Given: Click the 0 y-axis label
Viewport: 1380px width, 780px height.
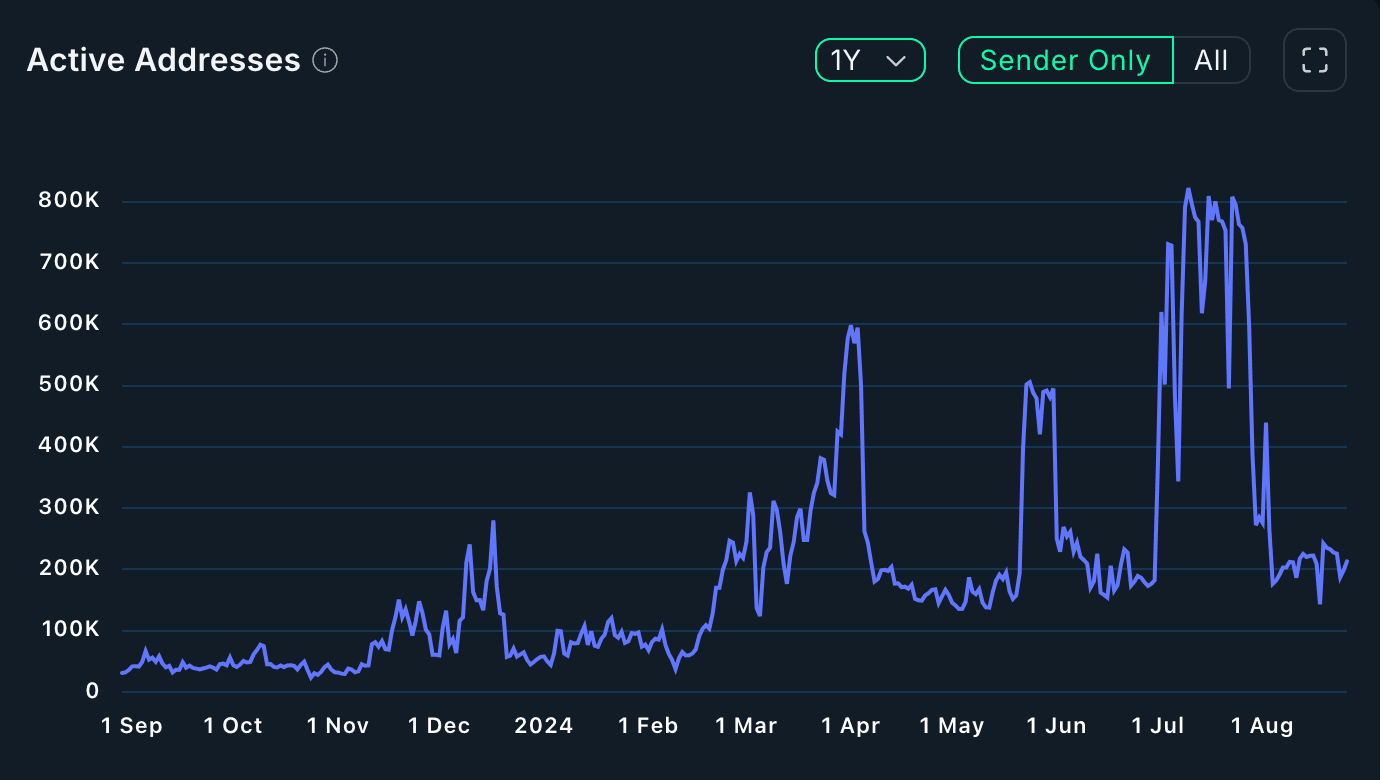Looking at the screenshot, I should (93, 691).
